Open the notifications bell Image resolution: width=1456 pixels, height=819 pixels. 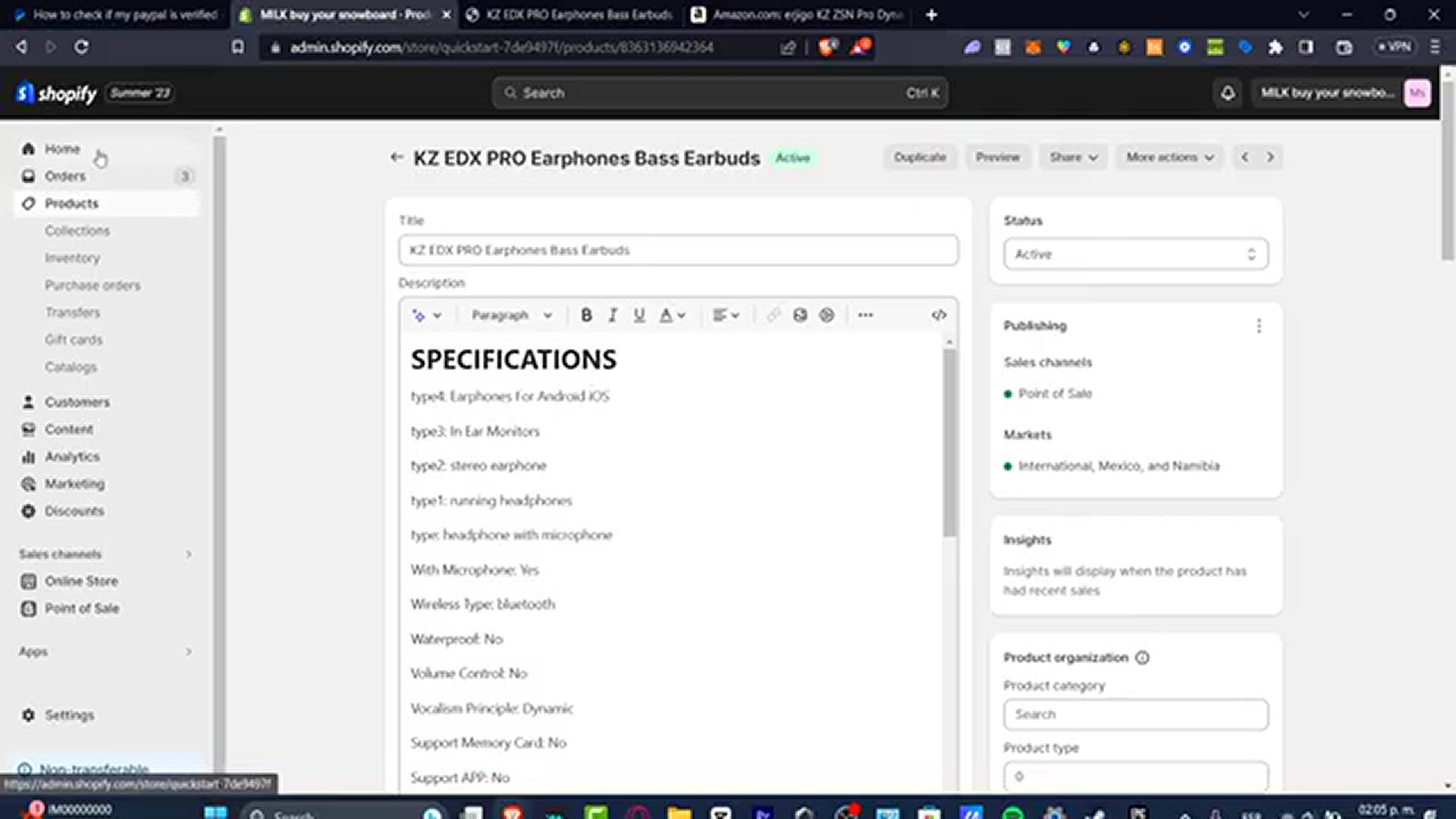tap(1228, 93)
